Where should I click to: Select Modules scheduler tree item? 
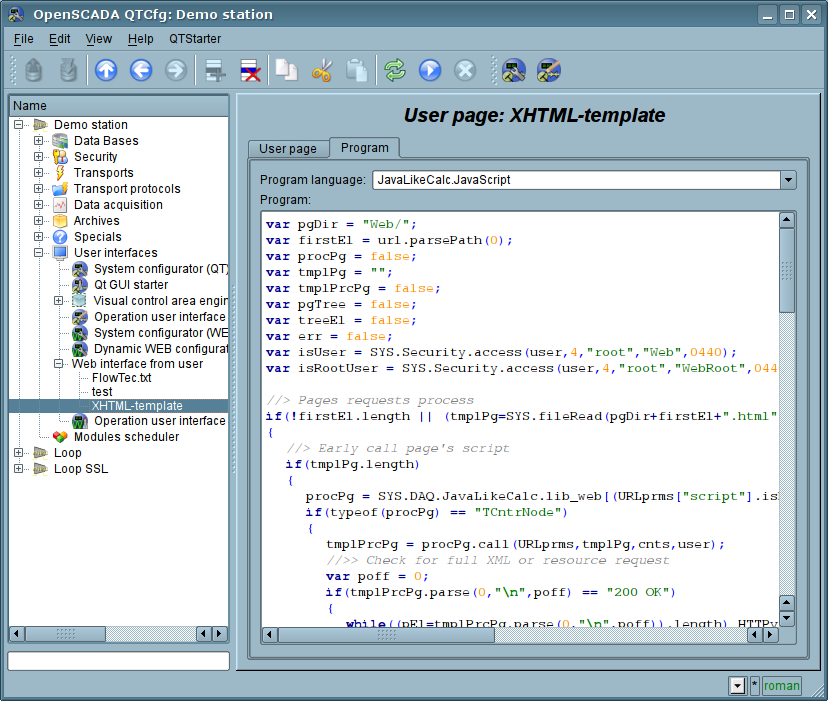[126, 437]
